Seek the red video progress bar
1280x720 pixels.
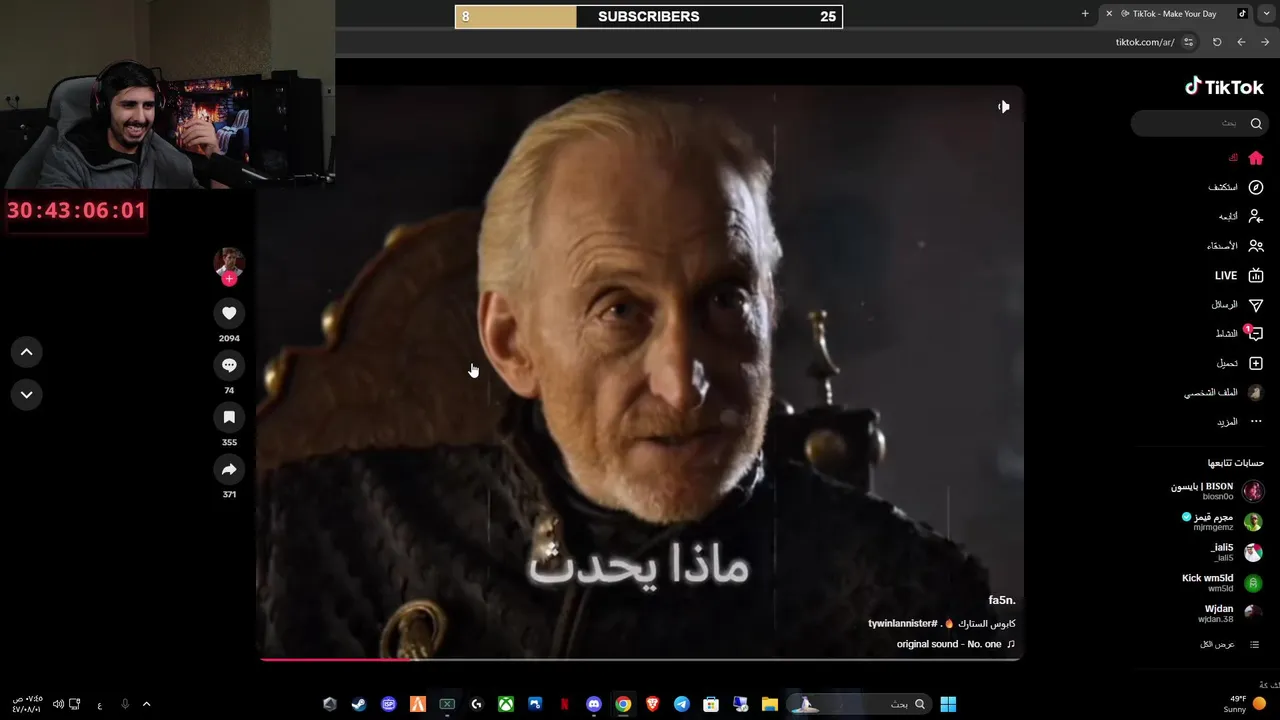click(x=640, y=659)
